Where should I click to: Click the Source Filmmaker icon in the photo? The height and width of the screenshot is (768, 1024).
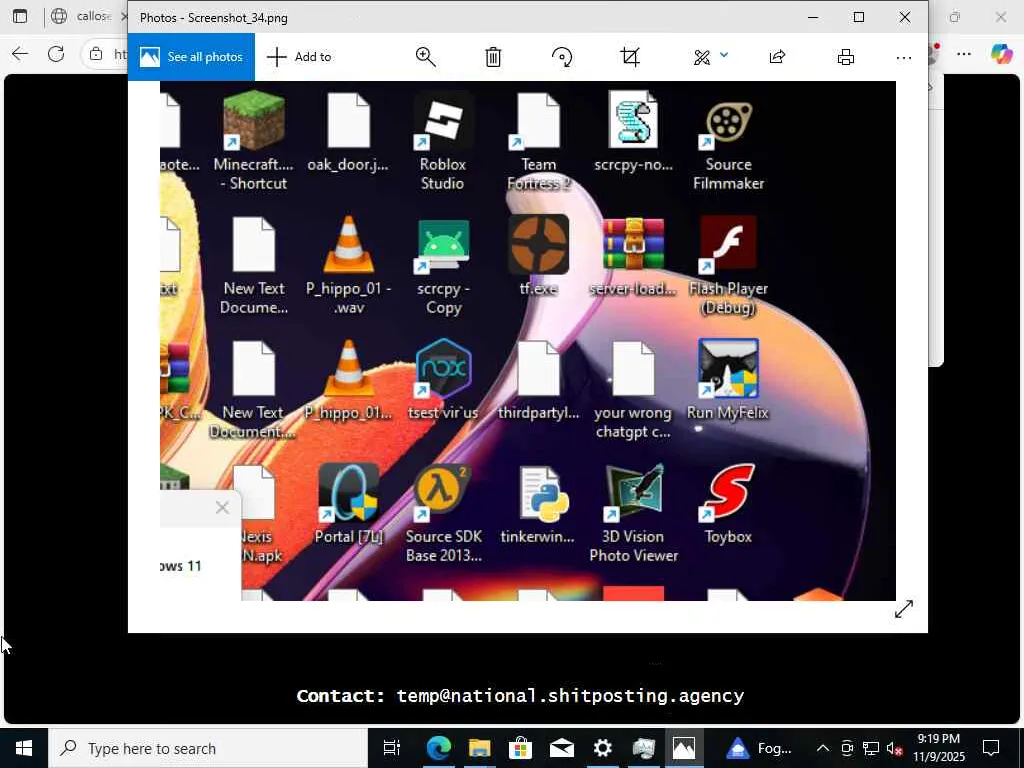pos(728,121)
